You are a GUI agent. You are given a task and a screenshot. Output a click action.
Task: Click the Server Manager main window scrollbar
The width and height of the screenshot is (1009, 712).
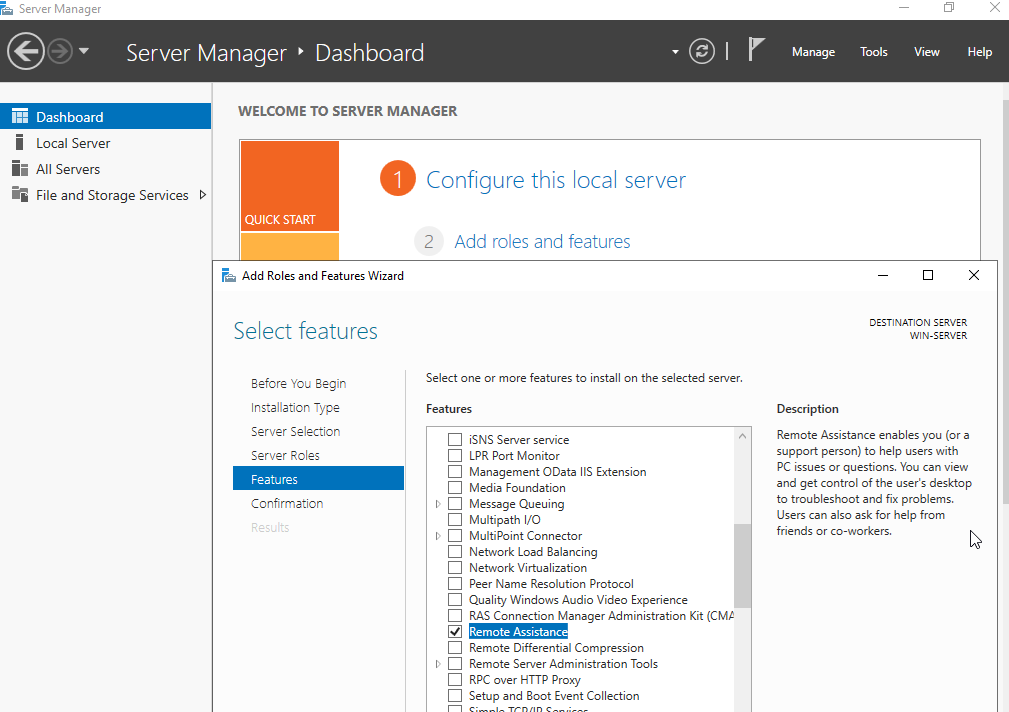pyautogui.click(x=1005, y=303)
